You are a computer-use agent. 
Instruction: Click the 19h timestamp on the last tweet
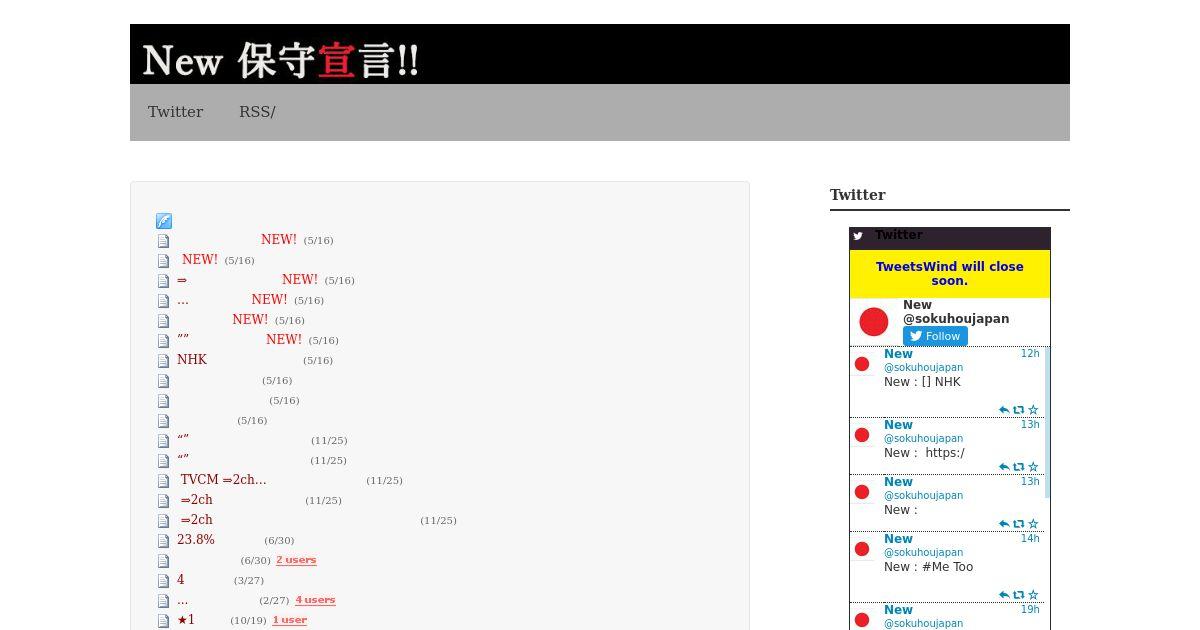pos(1030,610)
